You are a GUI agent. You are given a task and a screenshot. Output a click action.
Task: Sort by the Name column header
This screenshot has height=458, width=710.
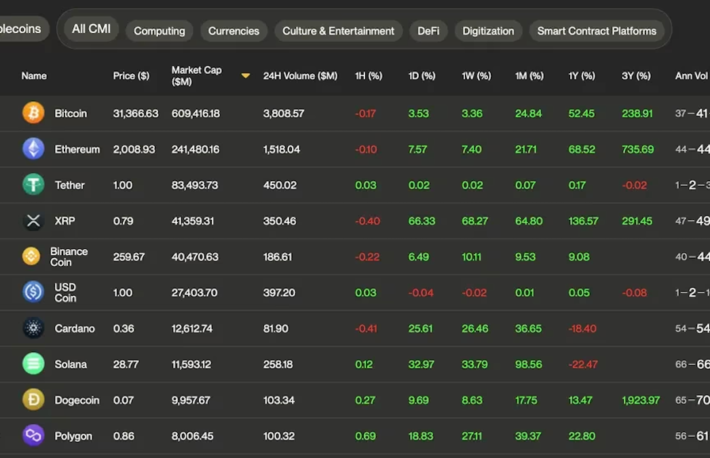click(34, 76)
